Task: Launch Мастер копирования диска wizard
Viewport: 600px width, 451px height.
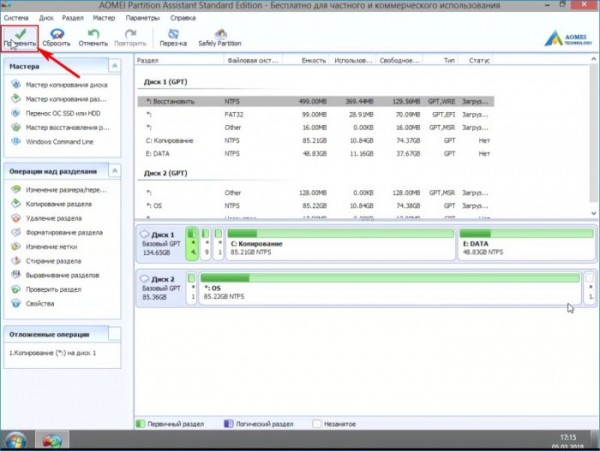Action: pyautogui.click(x=66, y=85)
